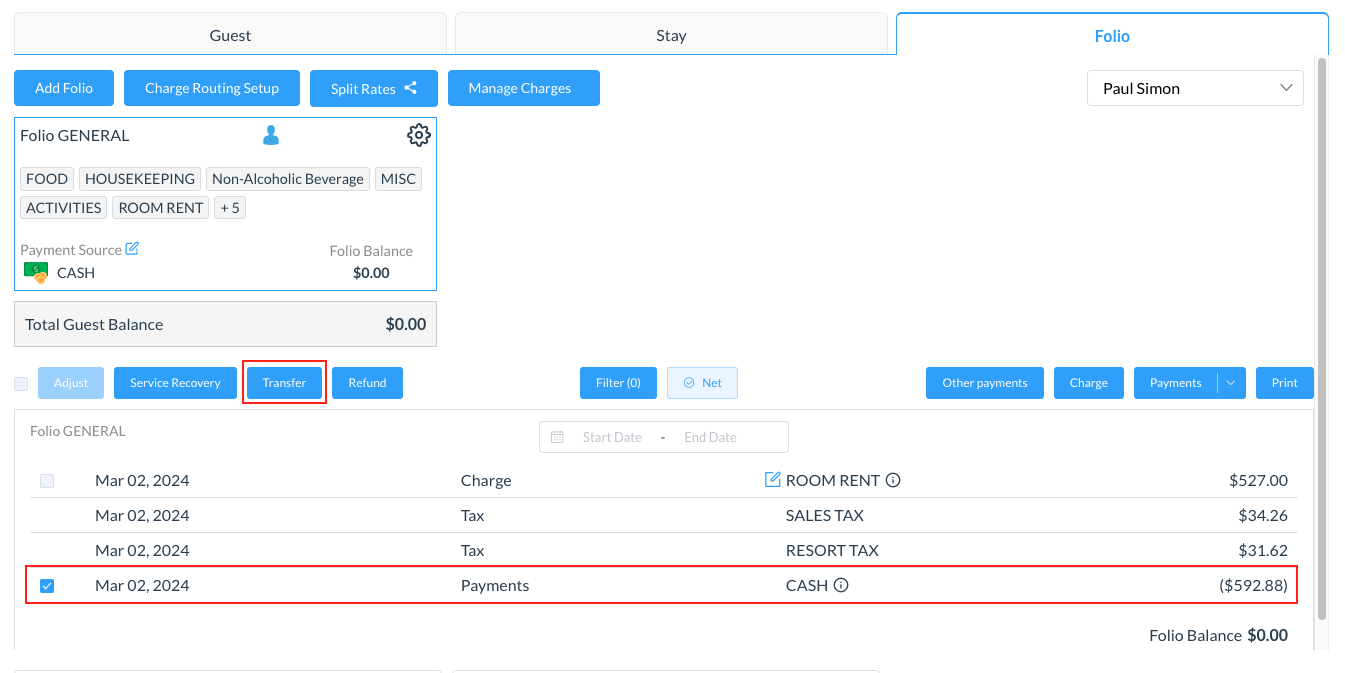The image size is (1345, 673).
Task: Click the calendar icon in date range
Action: click(558, 437)
